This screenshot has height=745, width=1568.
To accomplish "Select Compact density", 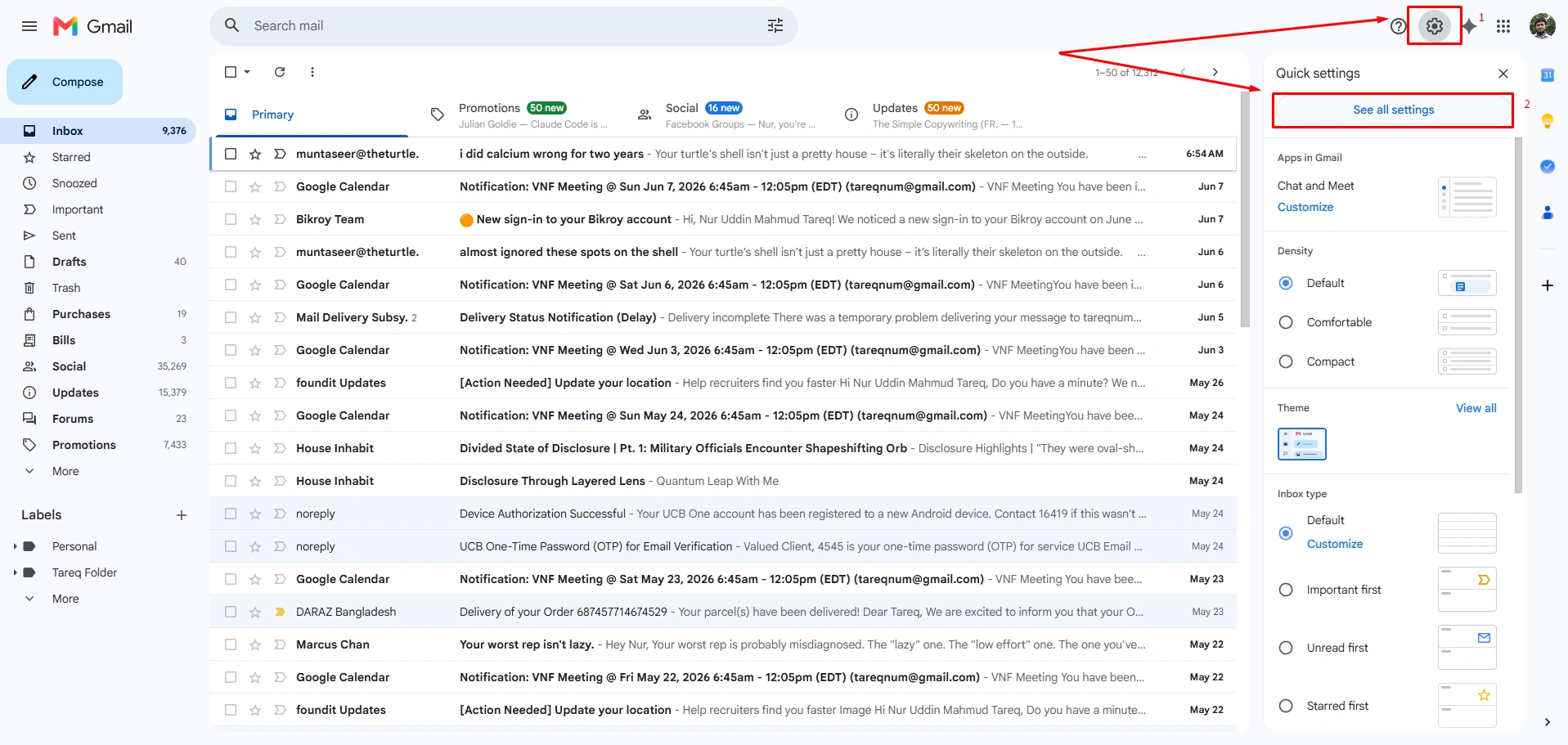I will [1286, 361].
